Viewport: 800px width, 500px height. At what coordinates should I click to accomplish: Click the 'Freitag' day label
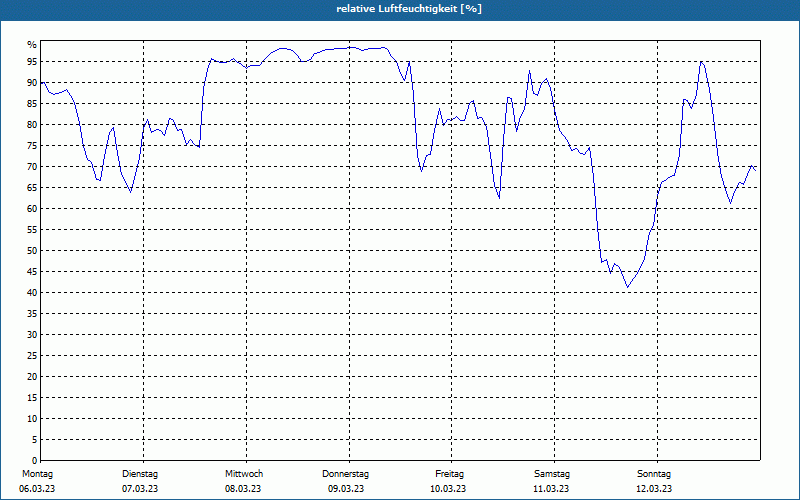click(449, 474)
